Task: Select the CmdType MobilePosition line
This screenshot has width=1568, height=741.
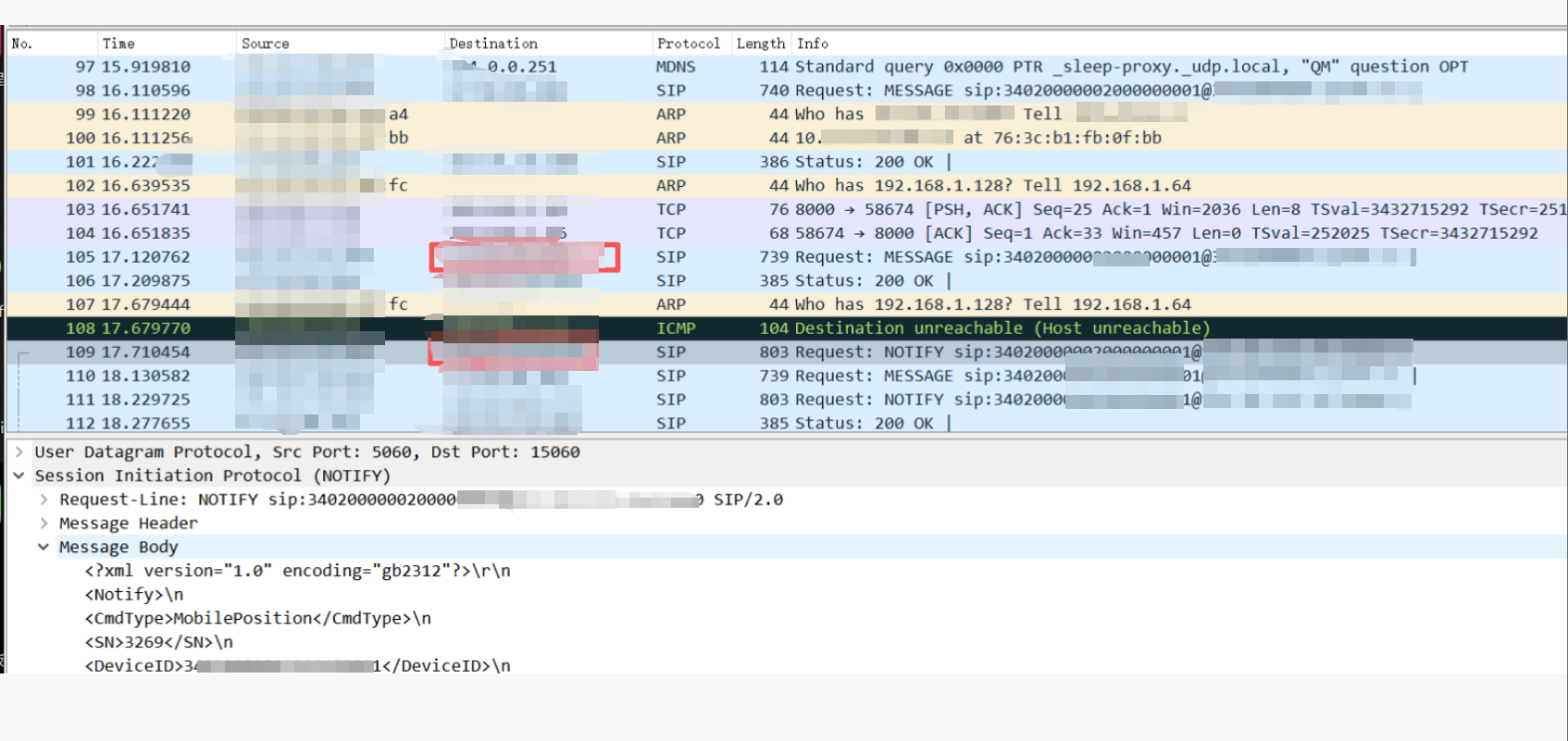Action: [257, 619]
